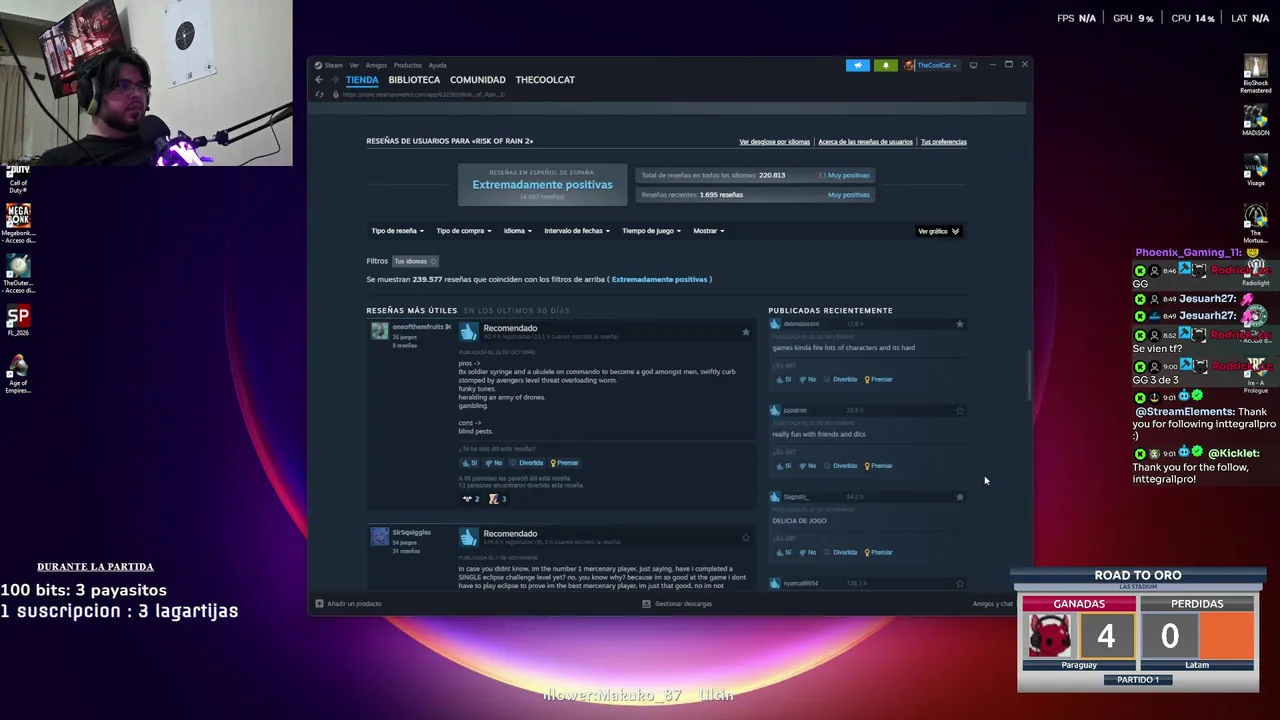The width and height of the screenshot is (1280, 720).
Task: Click second award badge showing 3
Action: 497,498
